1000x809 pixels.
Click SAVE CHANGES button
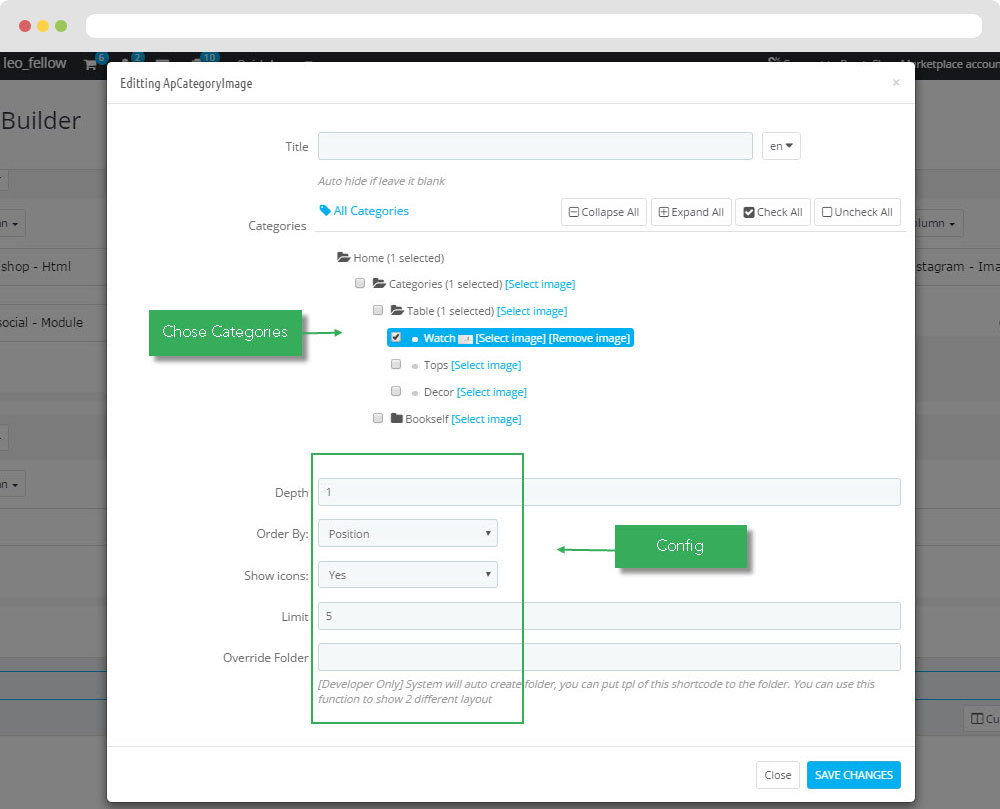(853, 775)
